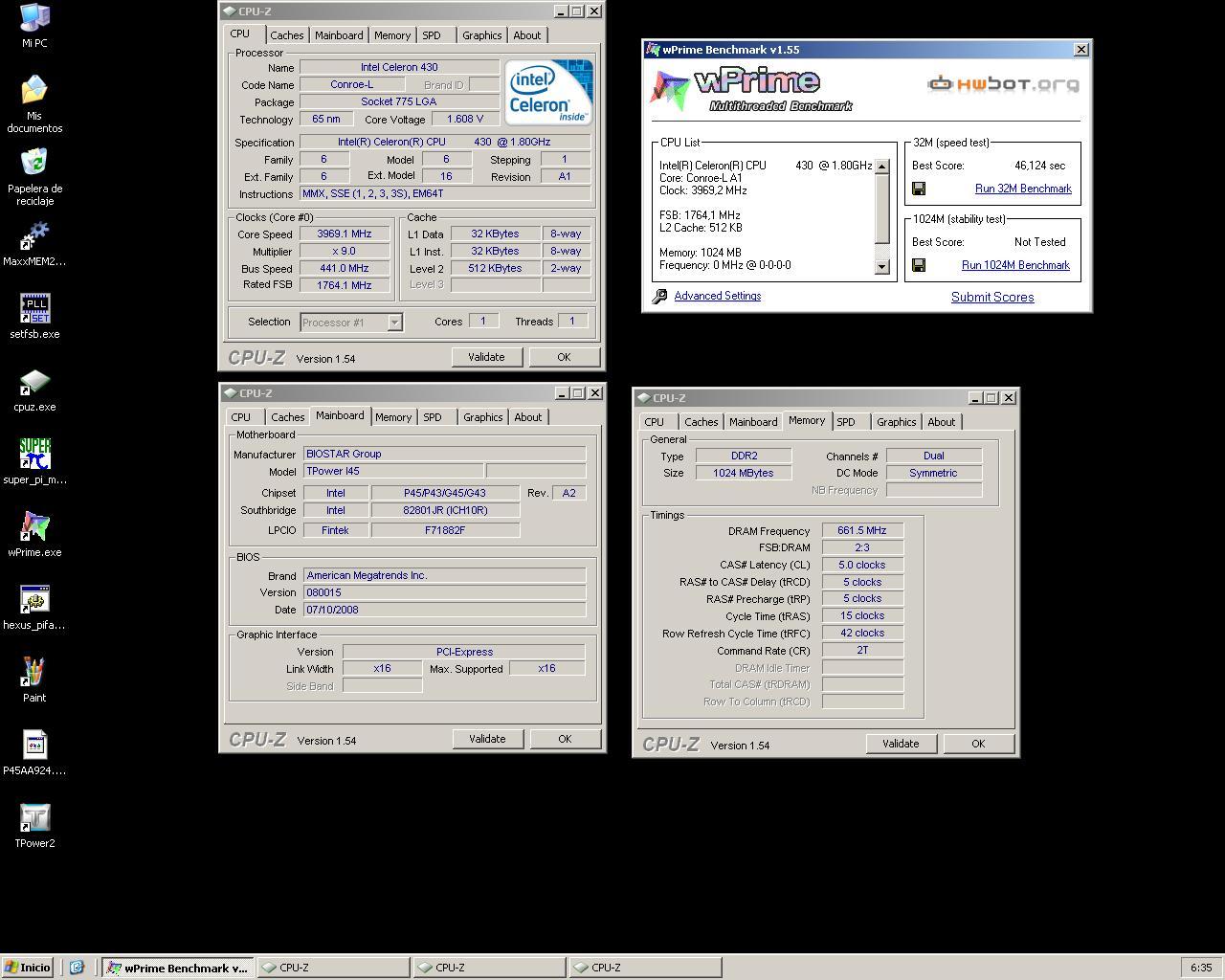Click the BIOS Date 07/10/2008 value
Screen dimensions: 1225x980
pyautogui.click(x=444, y=610)
